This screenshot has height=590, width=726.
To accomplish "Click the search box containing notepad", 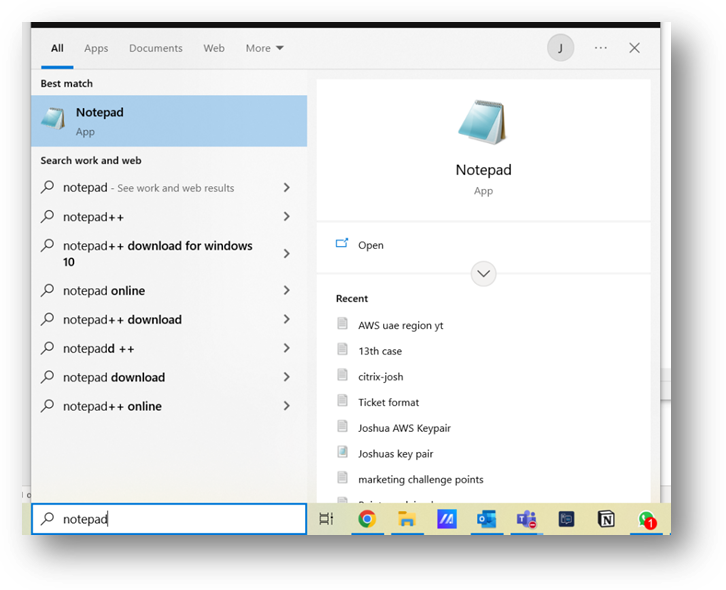I will click(169, 519).
